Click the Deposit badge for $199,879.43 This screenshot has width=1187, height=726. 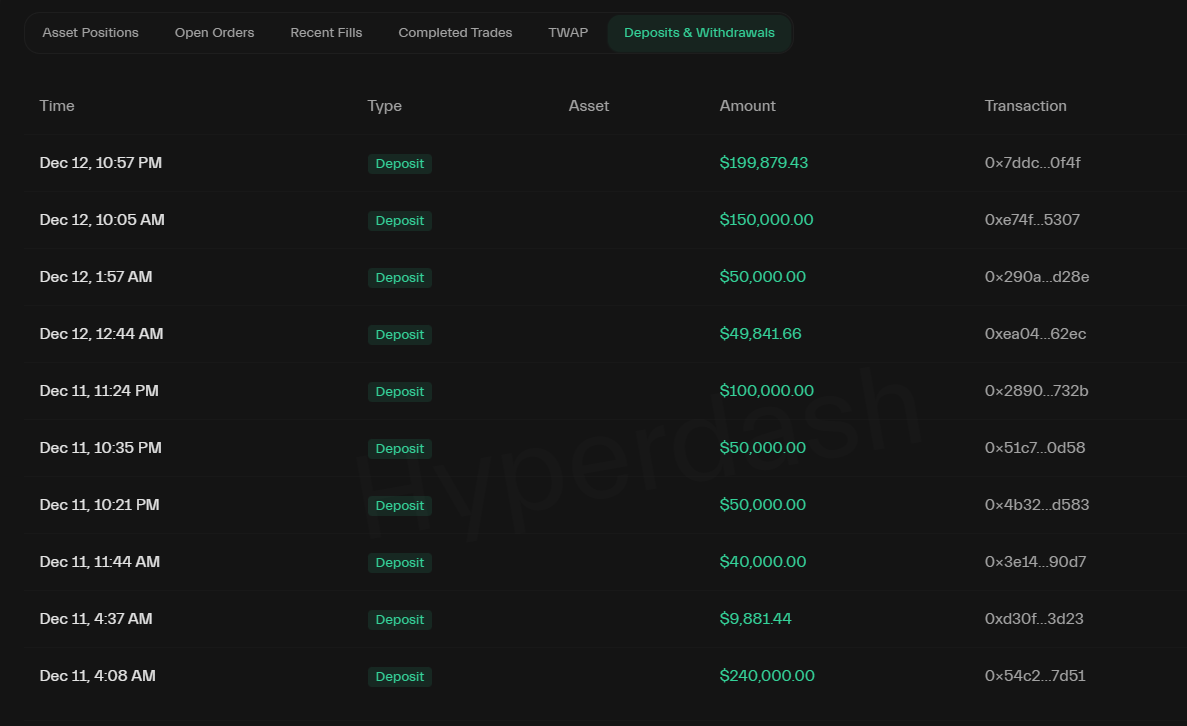[399, 163]
